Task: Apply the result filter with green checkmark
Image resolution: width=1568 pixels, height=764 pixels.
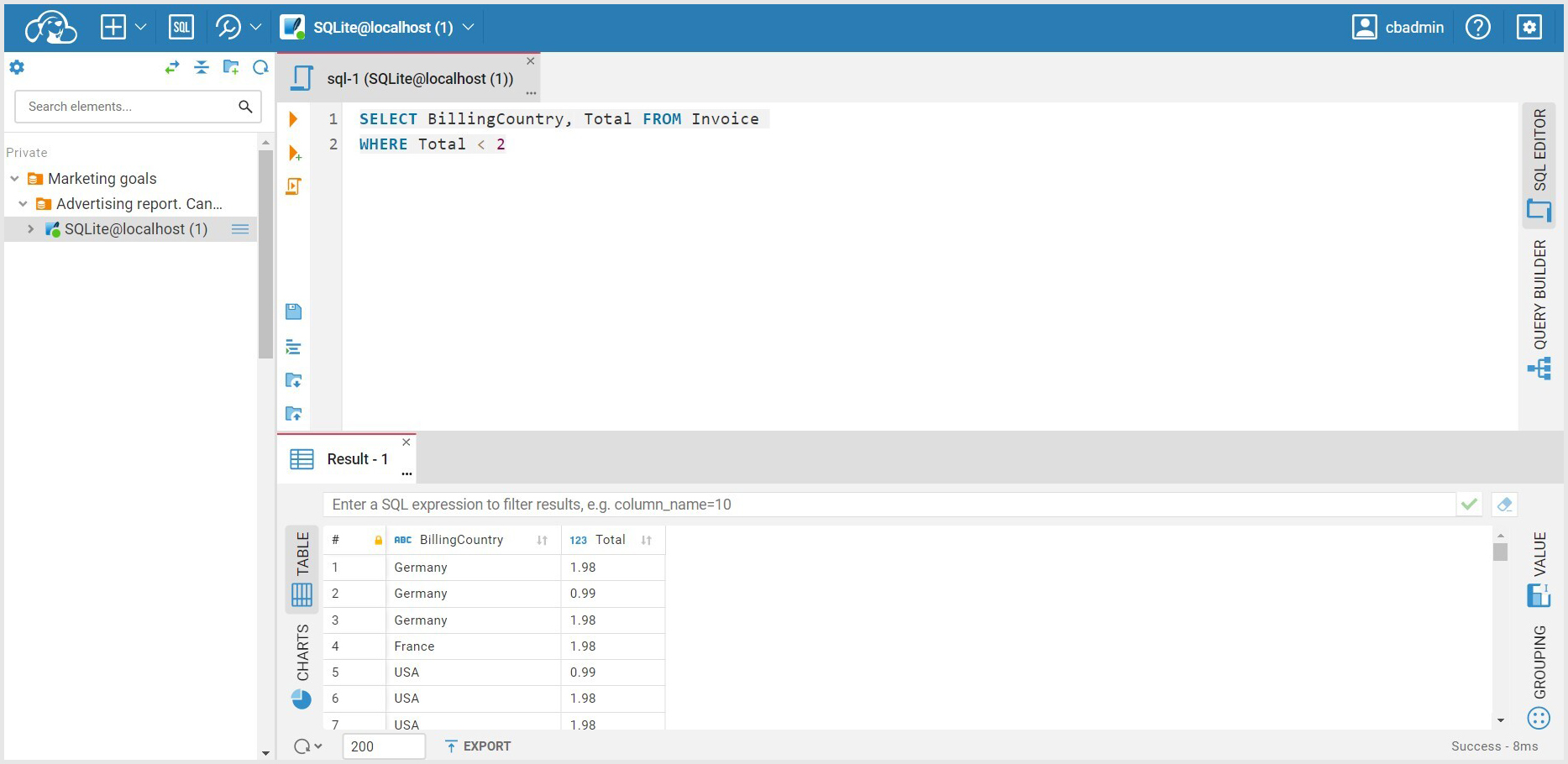Action: point(1469,504)
